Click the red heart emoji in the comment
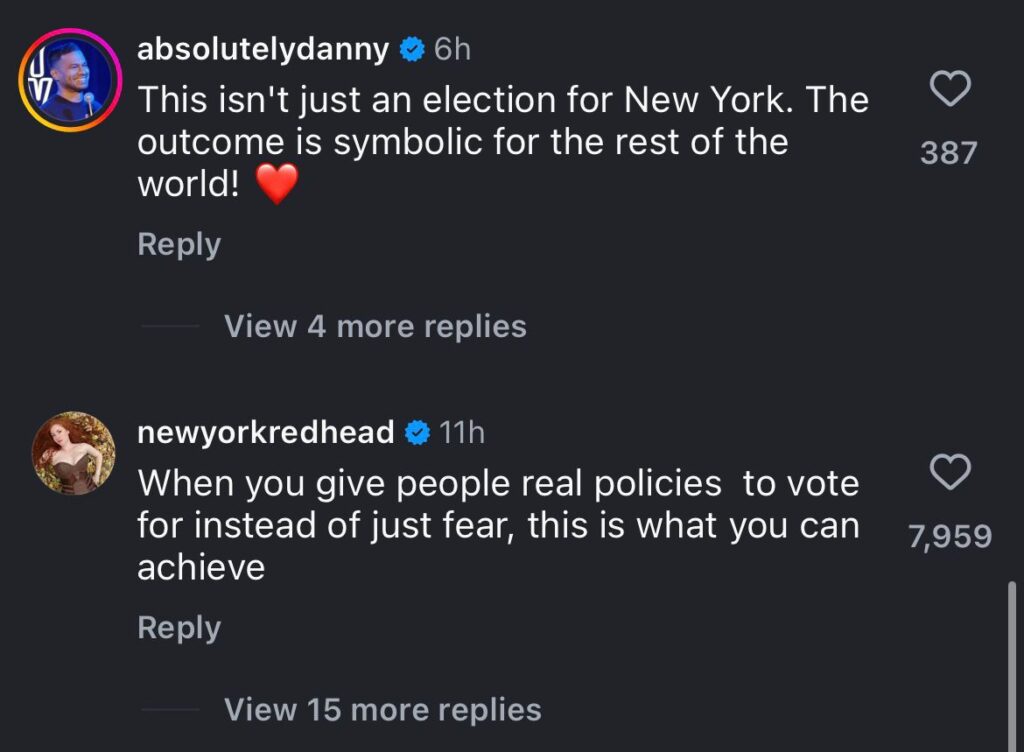Viewport: 1024px width, 752px height. pyautogui.click(x=277, y=186)
